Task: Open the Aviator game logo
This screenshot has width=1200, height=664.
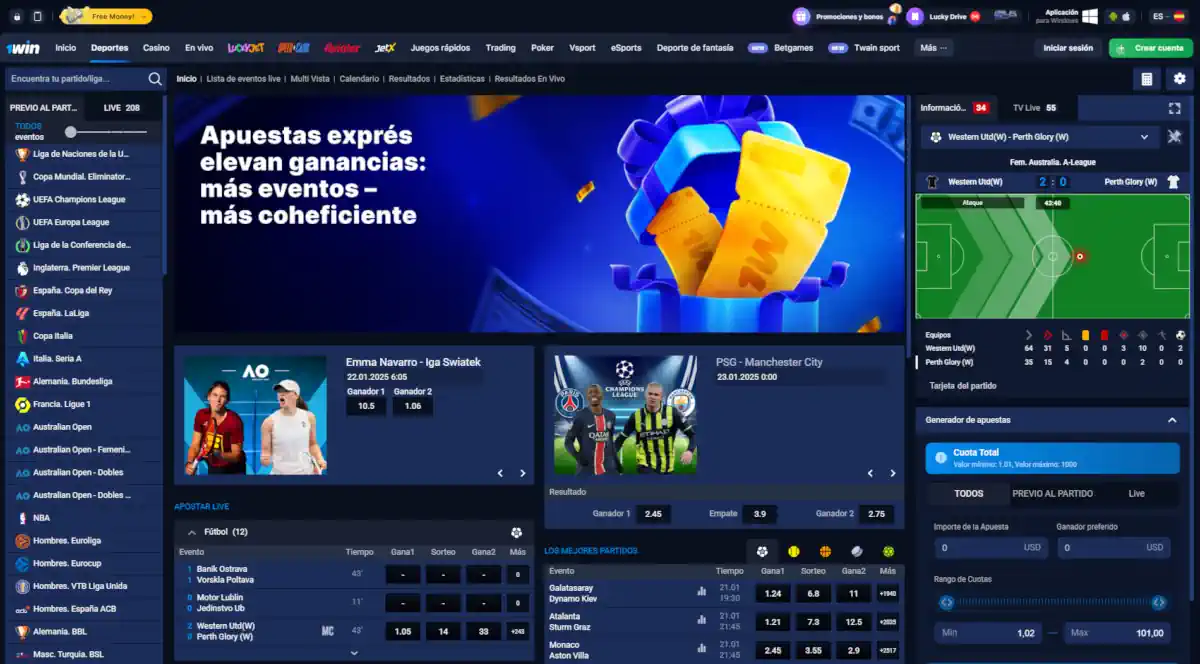Action: [x=342, y=48]
